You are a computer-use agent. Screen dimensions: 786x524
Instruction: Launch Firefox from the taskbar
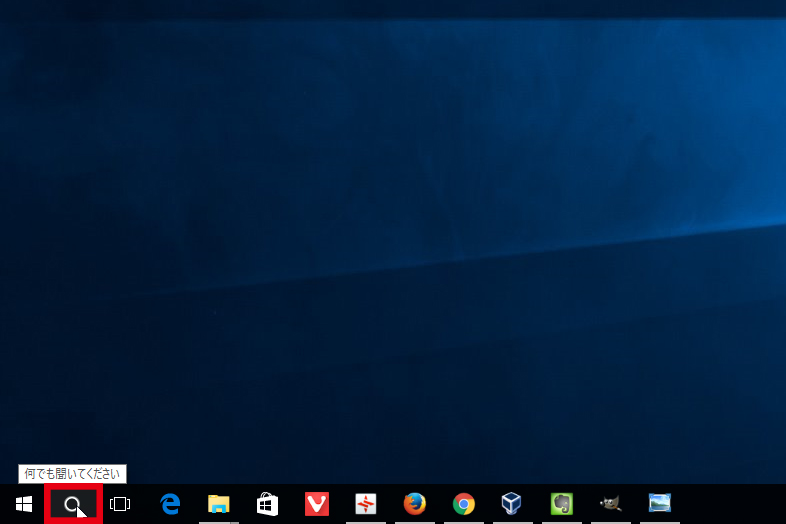415,504
